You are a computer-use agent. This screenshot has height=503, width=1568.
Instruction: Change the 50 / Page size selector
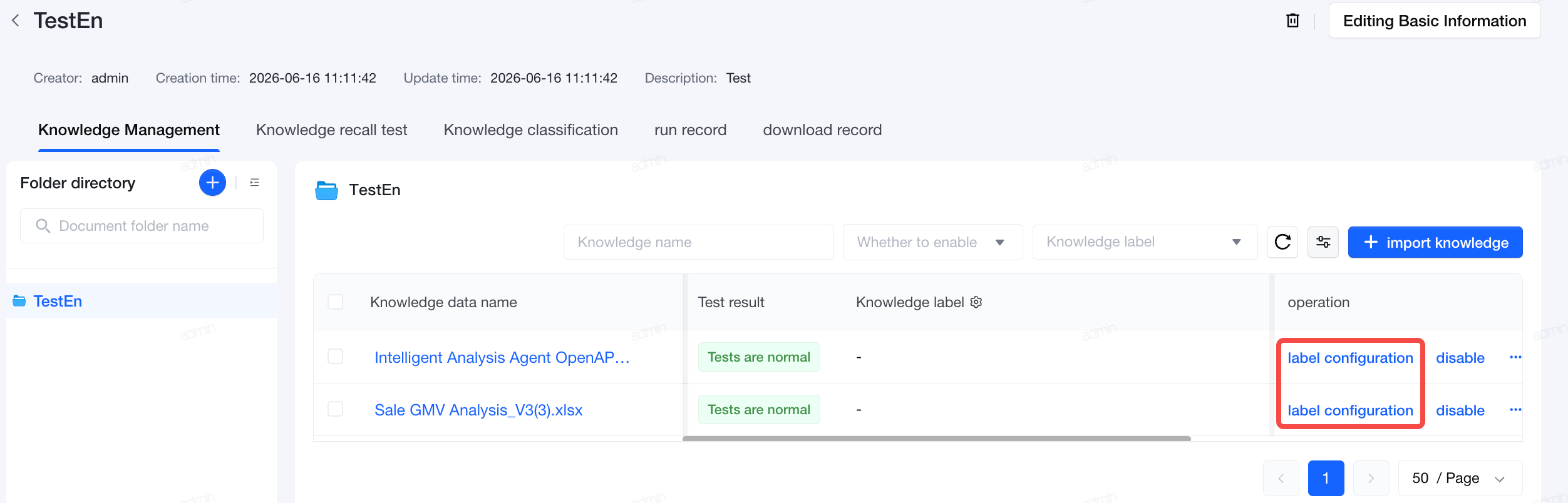coord(1460,479)
